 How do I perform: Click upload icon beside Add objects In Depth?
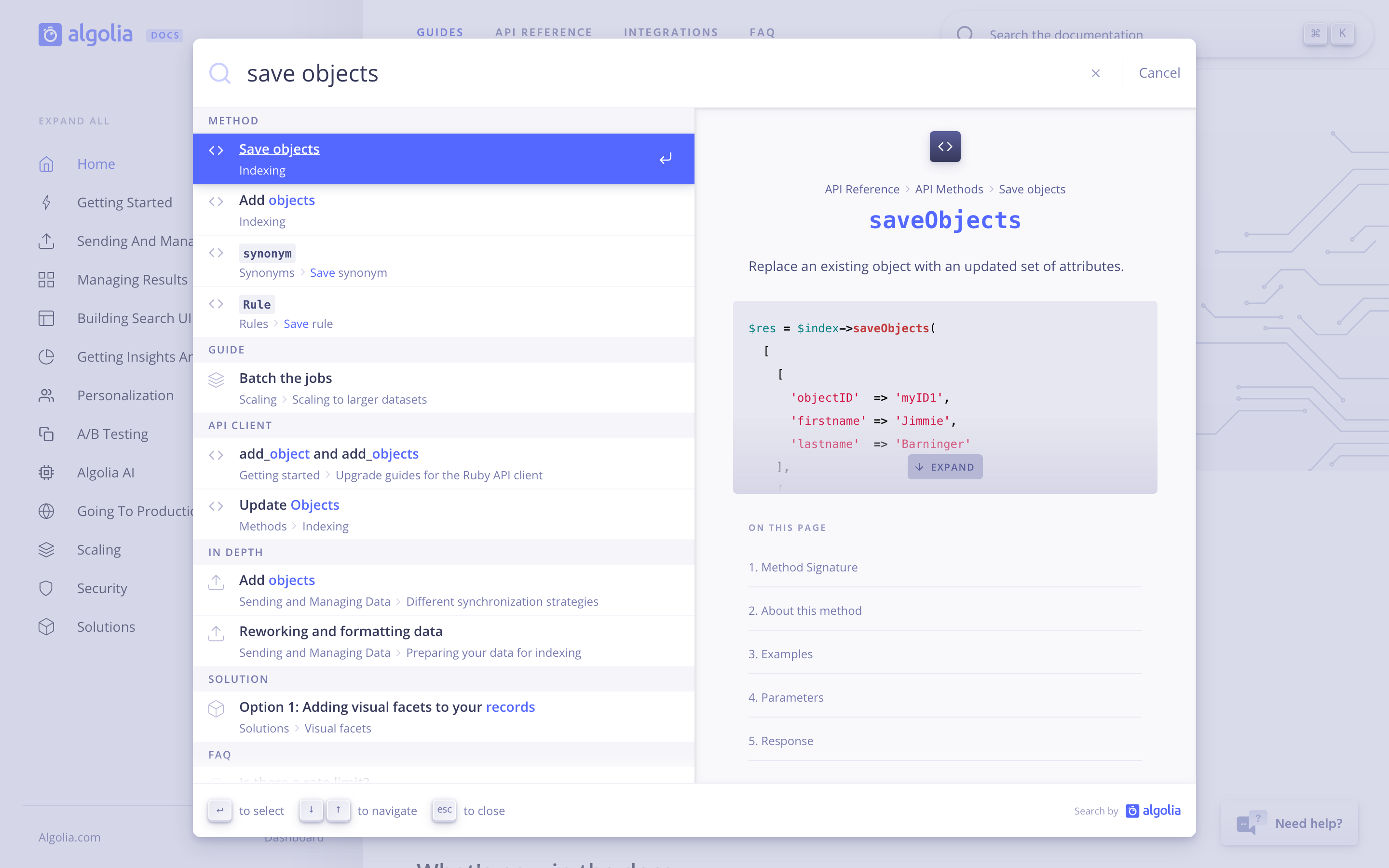point(216,582)
